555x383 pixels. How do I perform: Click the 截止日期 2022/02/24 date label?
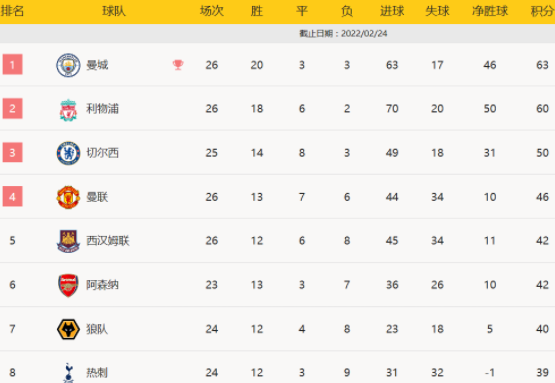coord(343,34)
